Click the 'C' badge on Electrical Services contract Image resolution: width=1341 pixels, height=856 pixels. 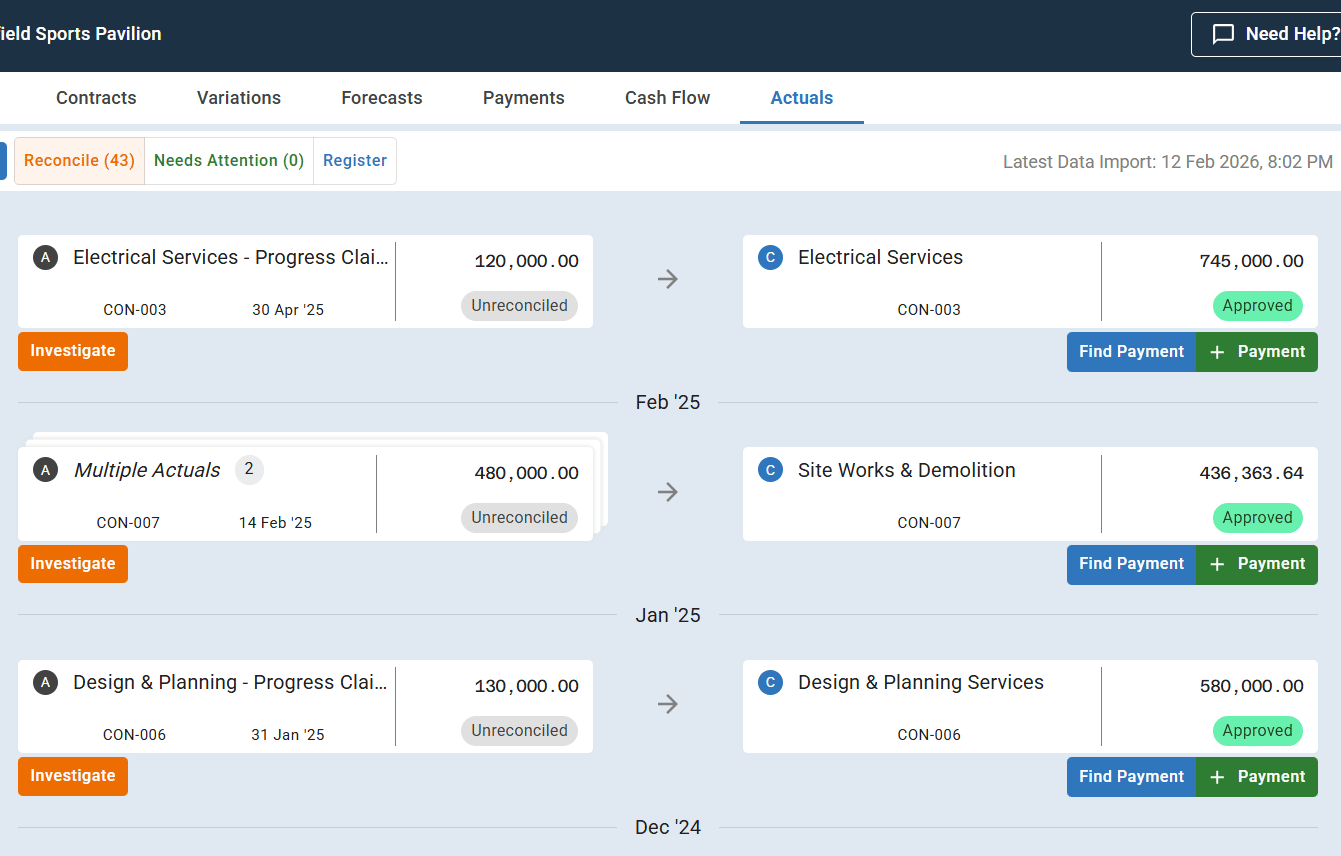click(x=770, y=258)
